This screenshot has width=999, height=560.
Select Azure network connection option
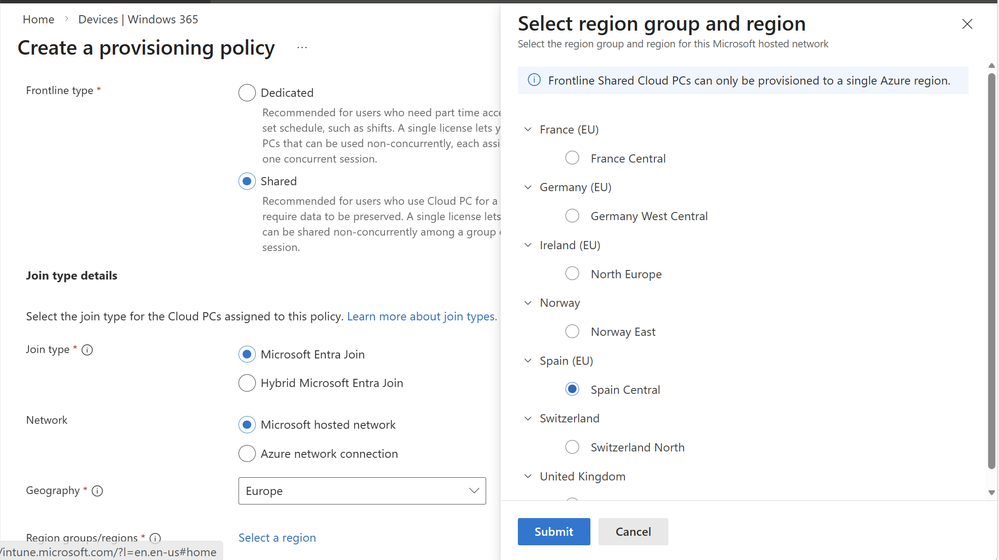click(247, 454)
